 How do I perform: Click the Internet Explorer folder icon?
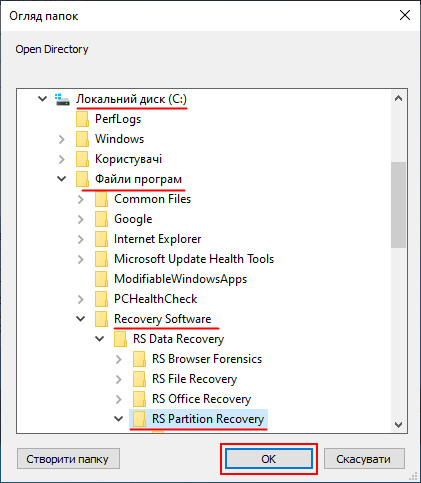(x=101, y=239)
